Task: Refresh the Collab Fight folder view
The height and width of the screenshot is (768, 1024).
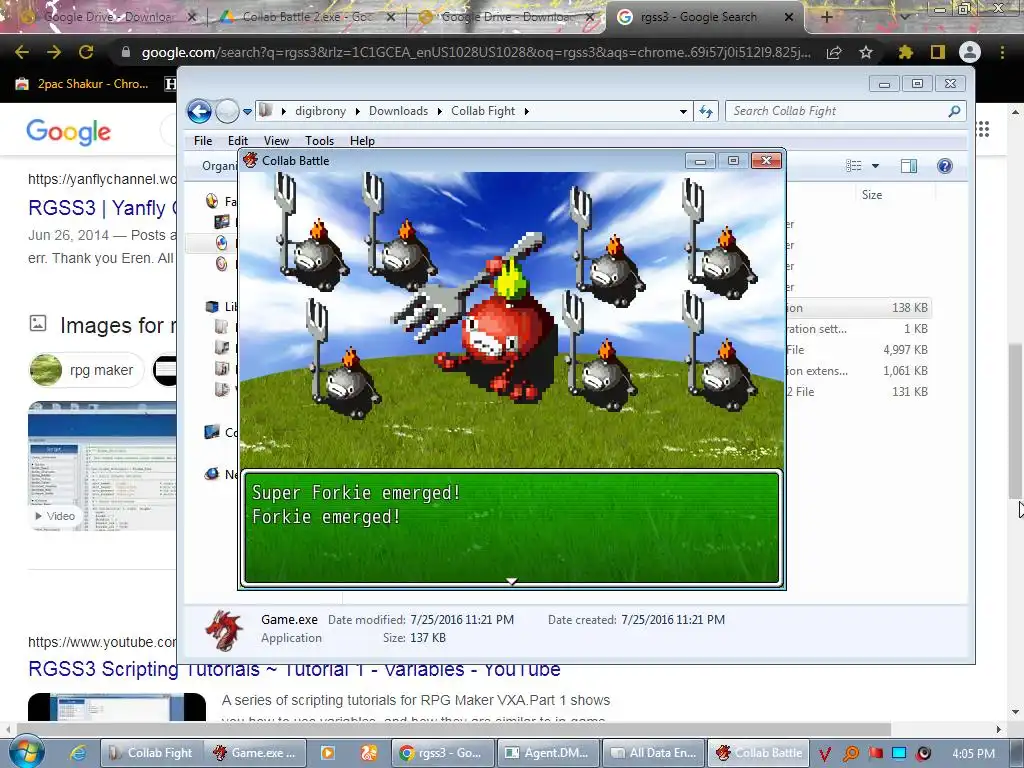Action: [x=706, y=111]
